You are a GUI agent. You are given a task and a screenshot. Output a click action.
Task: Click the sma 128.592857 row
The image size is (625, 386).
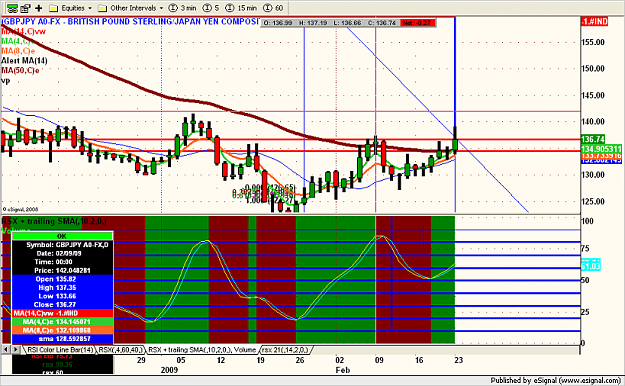pyautogui.click(x=63, y=339)
